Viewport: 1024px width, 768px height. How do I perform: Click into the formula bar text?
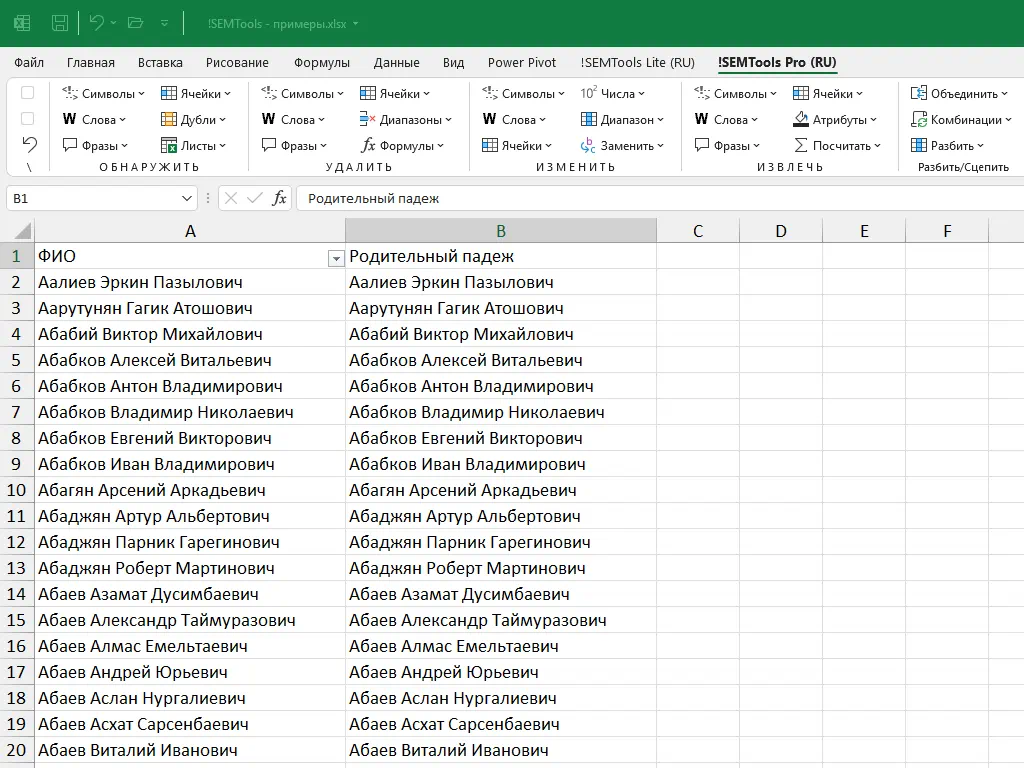tap(374, 199)
